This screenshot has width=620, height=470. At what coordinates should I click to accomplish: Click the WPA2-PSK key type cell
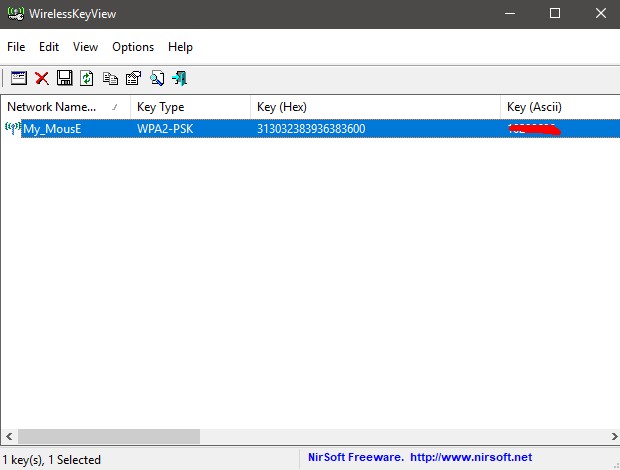point(165,128)
